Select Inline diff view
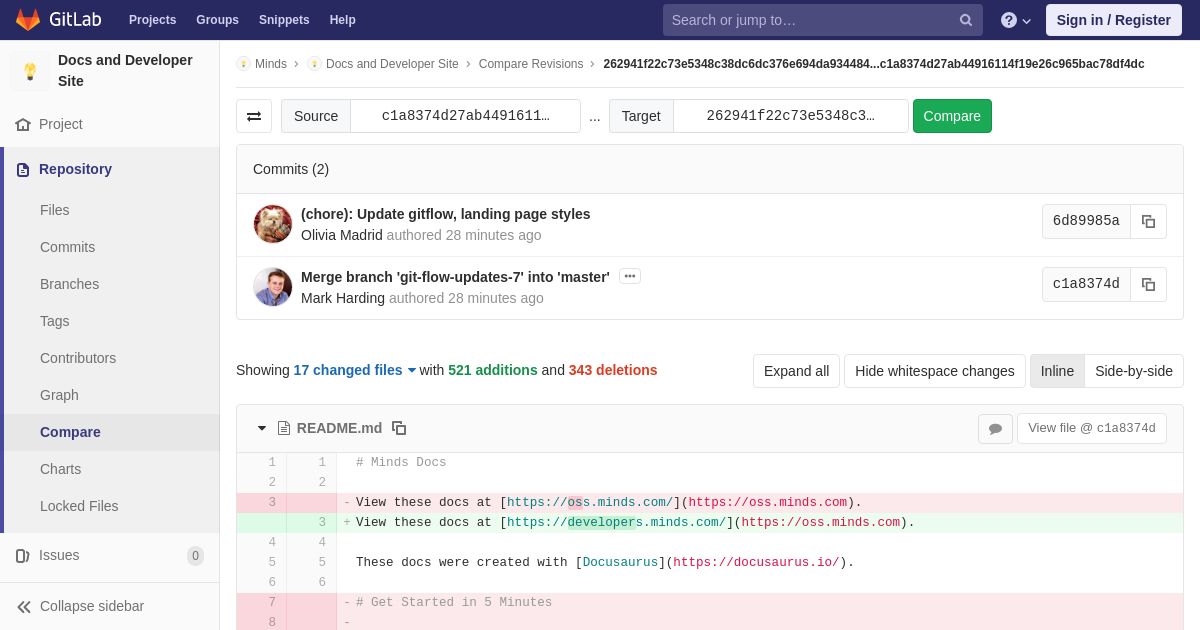The image size is (1200, 630). [x=1057, y=371]
